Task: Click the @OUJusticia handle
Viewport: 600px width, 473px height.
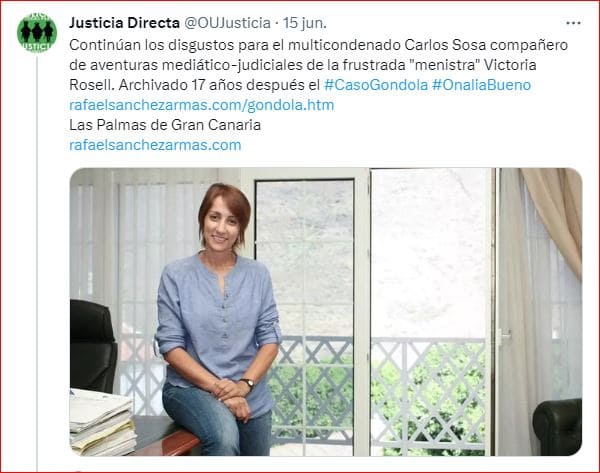Action: pos(227,23)
